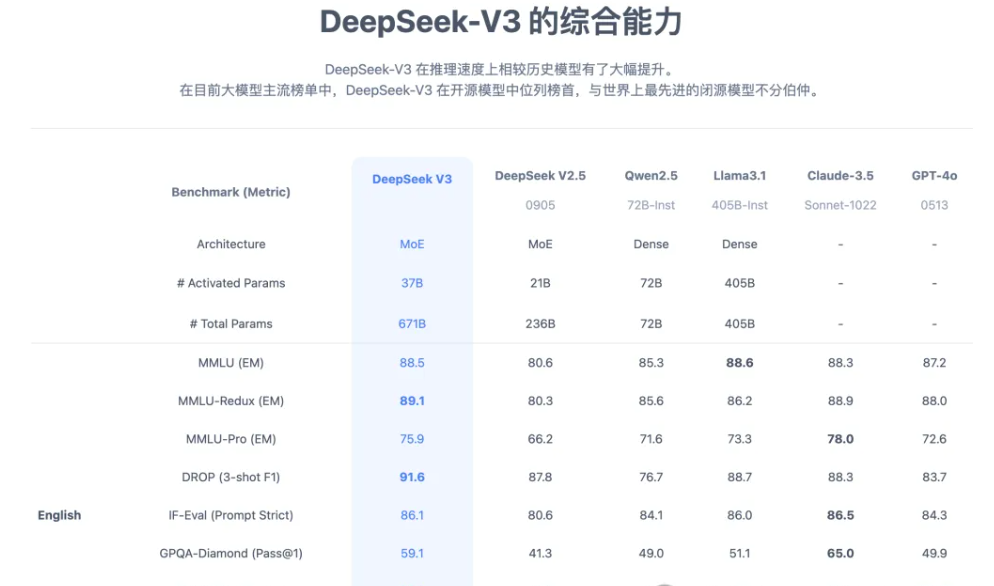Click the MMLU (EM) row label
This screenshot has width=994, height=586.
coord(231,363)
